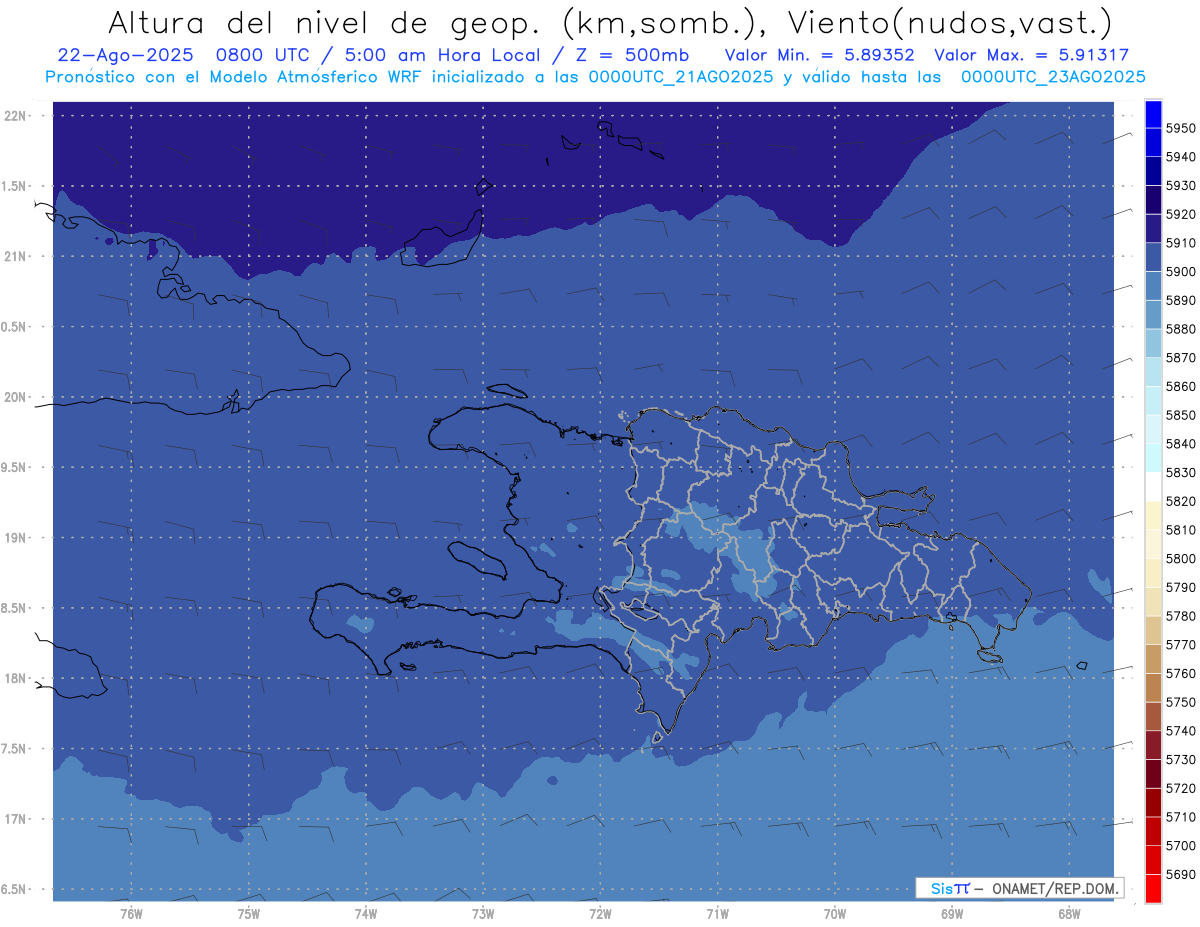1200x927 pixels.
Task: Click the '74W' longitude label
Action: click(366, 914)
